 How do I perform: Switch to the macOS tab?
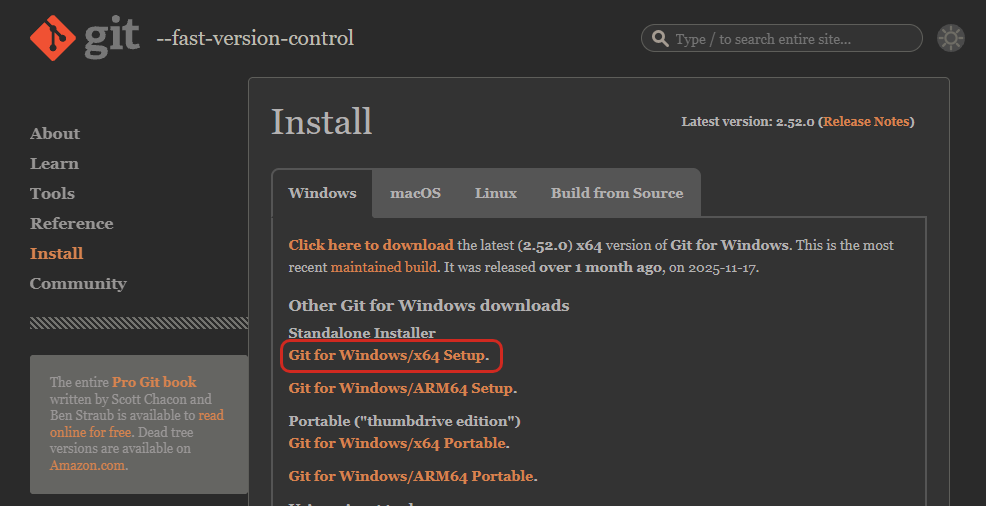[415, 193]
